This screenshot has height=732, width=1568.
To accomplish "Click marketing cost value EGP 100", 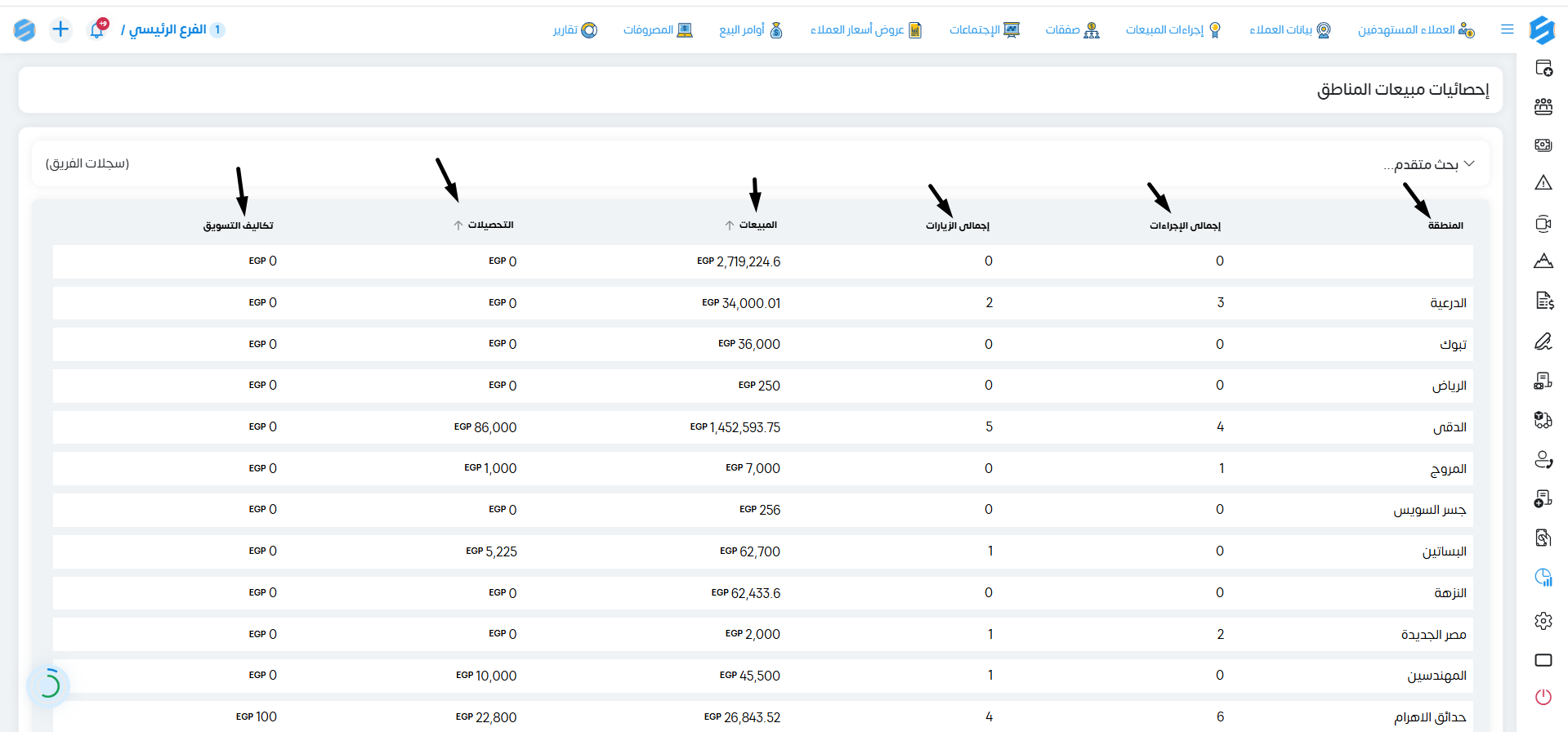I will click(257, 716).
